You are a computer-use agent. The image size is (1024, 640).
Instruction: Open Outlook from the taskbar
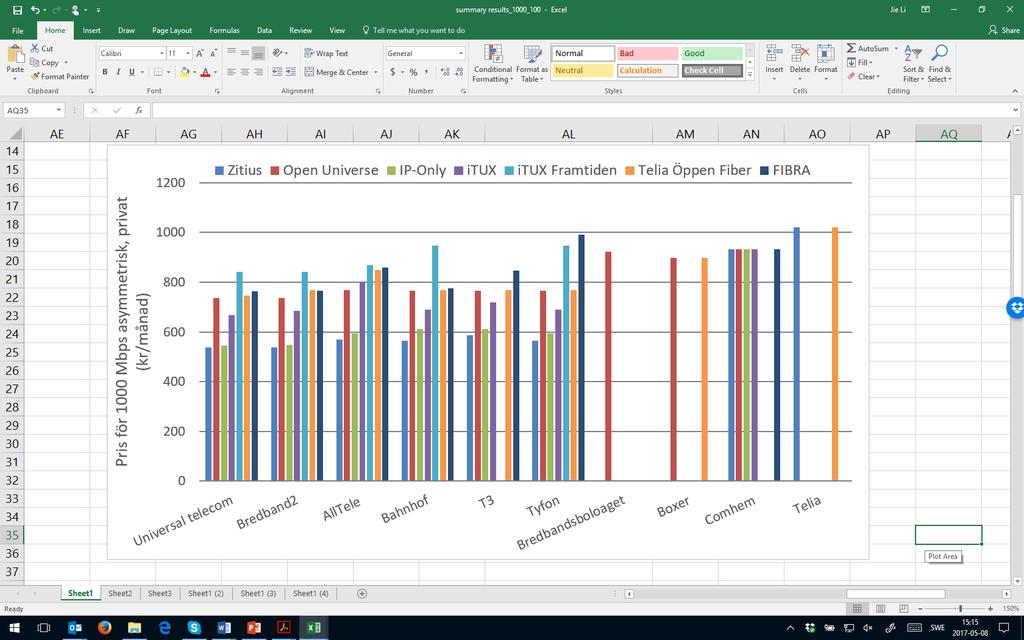point(75,628)
